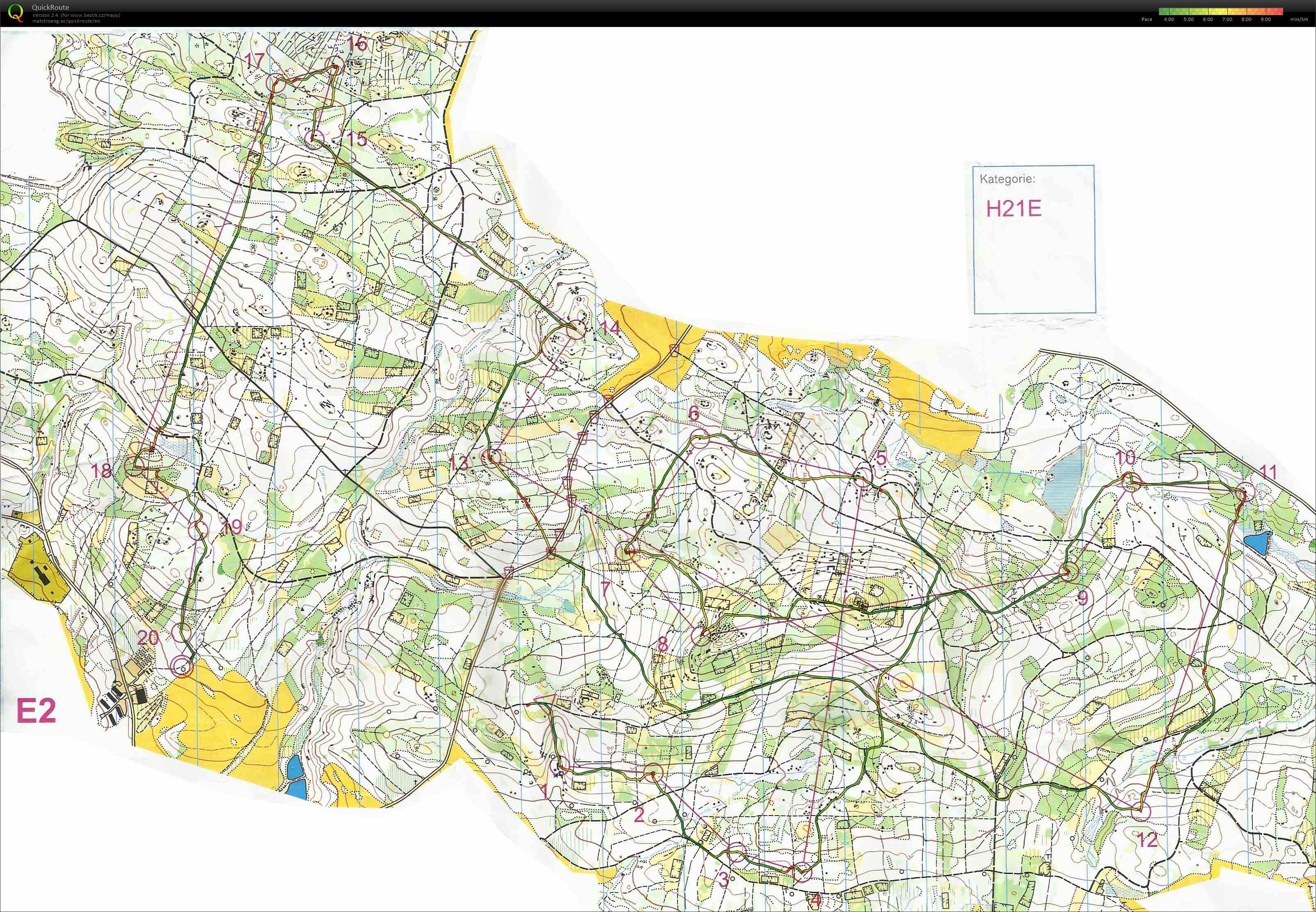
Task: Click the '4:00' pace value
Action: (1169, 19)
